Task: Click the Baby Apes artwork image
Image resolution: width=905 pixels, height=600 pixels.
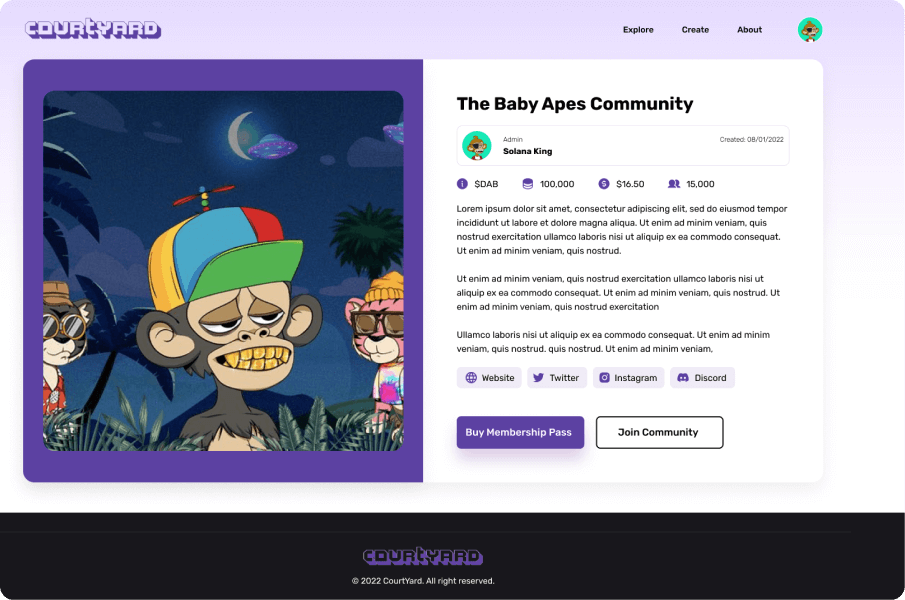Action: [x=223, y=271]
